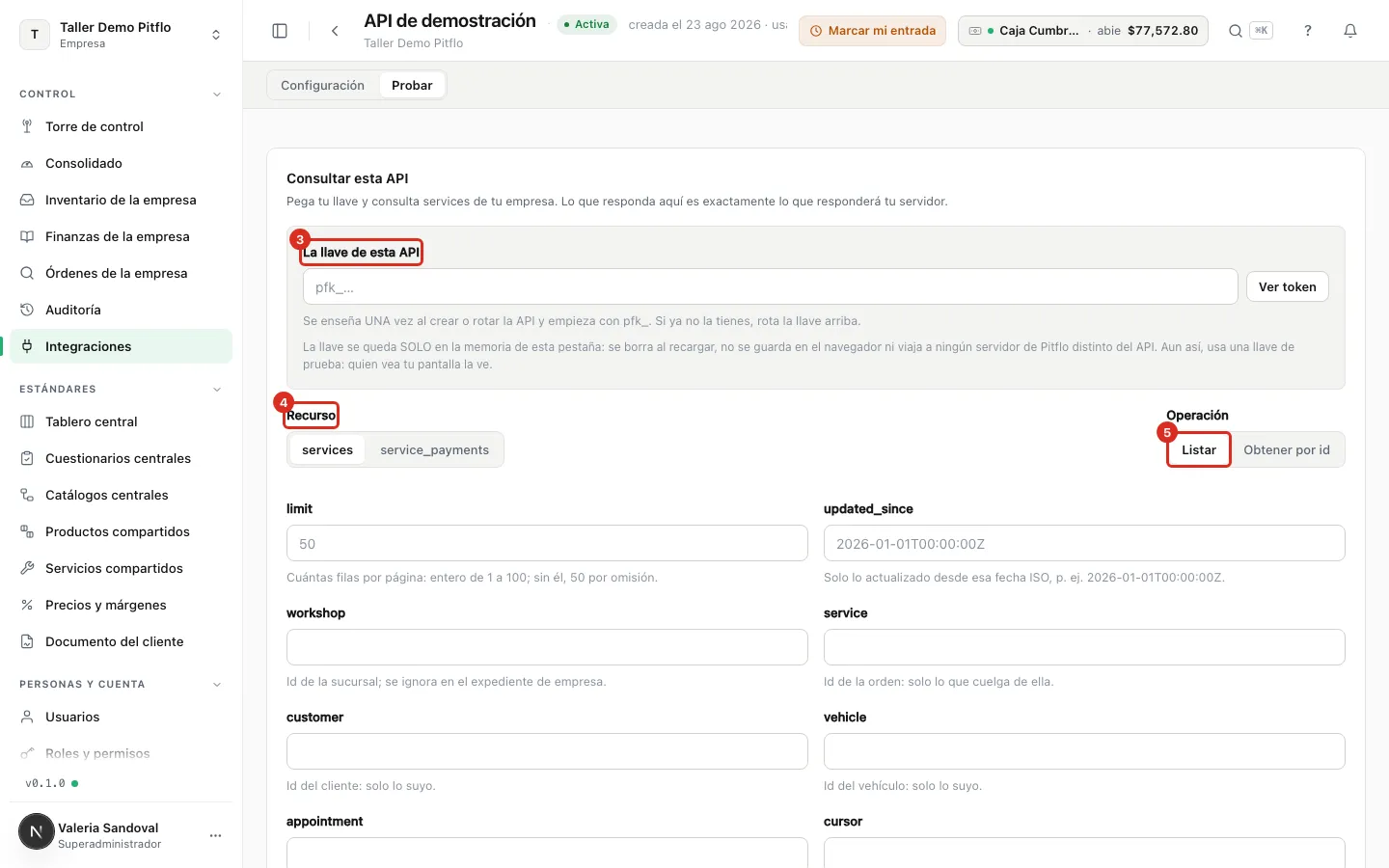Click the Activa status badge
This screenshot has height=868, width=1389.
[586, 24]
